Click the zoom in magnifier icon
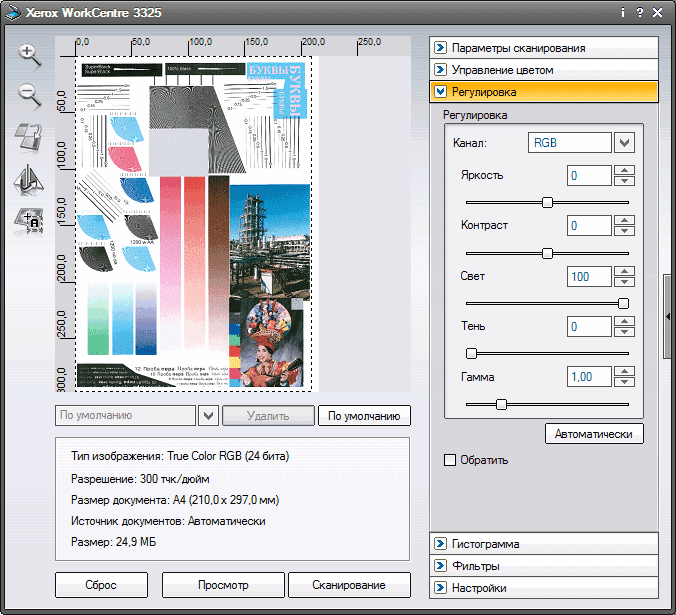Image resolution: width=676 pixels, height=615 pixels. point(30,56)
